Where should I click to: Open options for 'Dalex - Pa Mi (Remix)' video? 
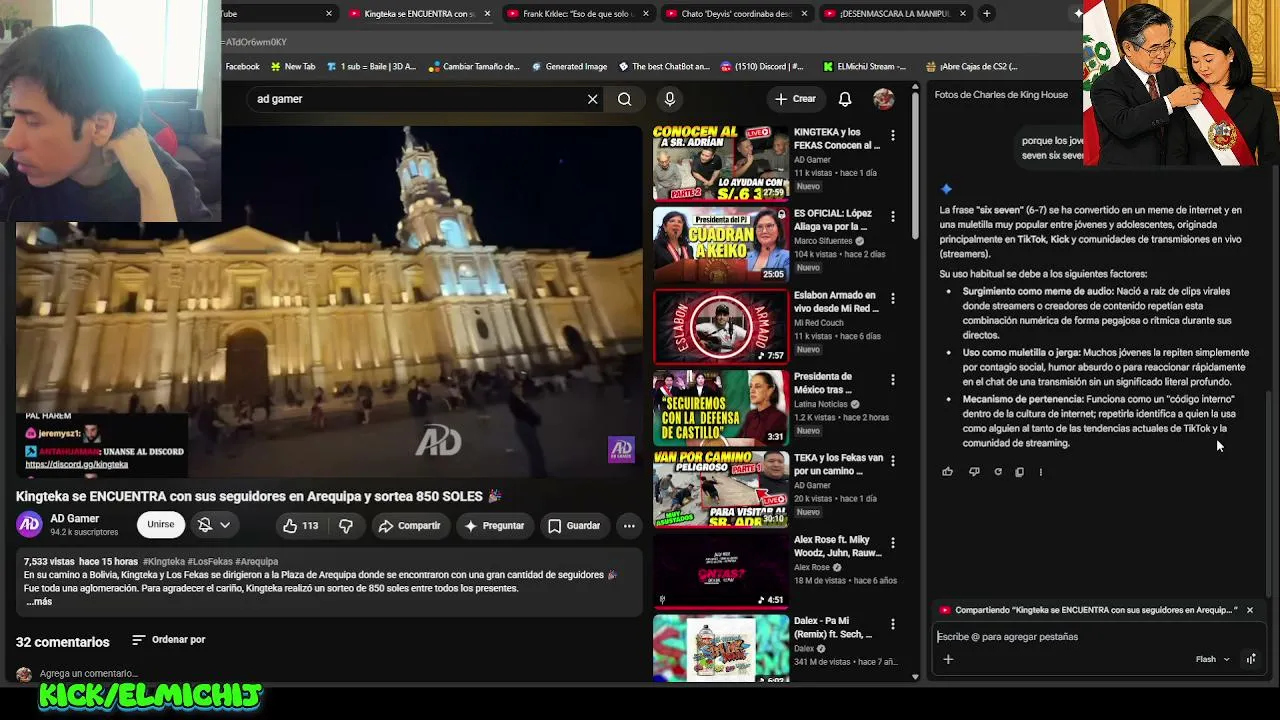pos(893,624)
